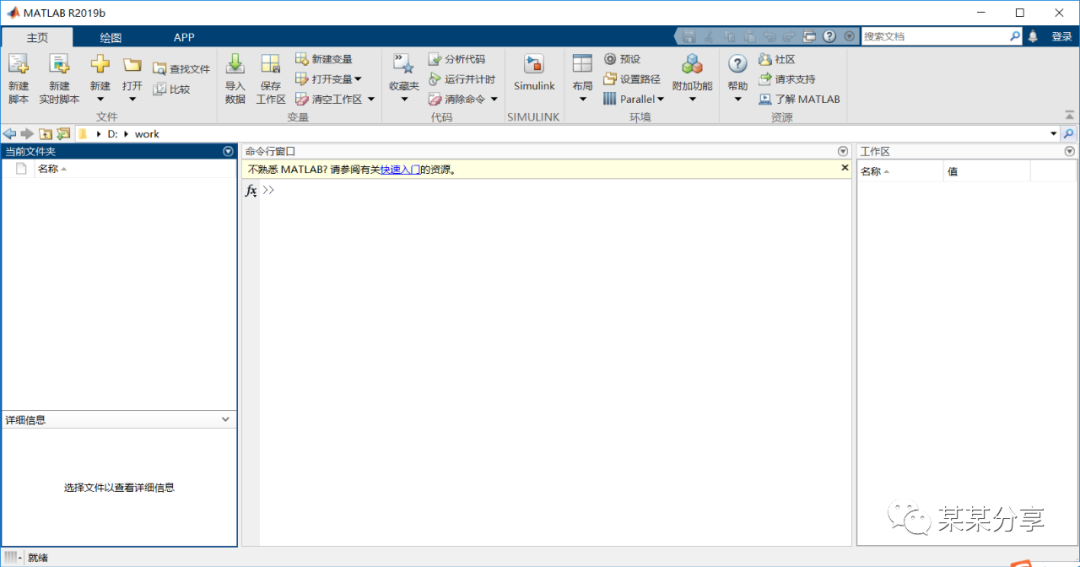Click the browse for folder icon
Screen dimensions: 1080x567
click(63, 134)
